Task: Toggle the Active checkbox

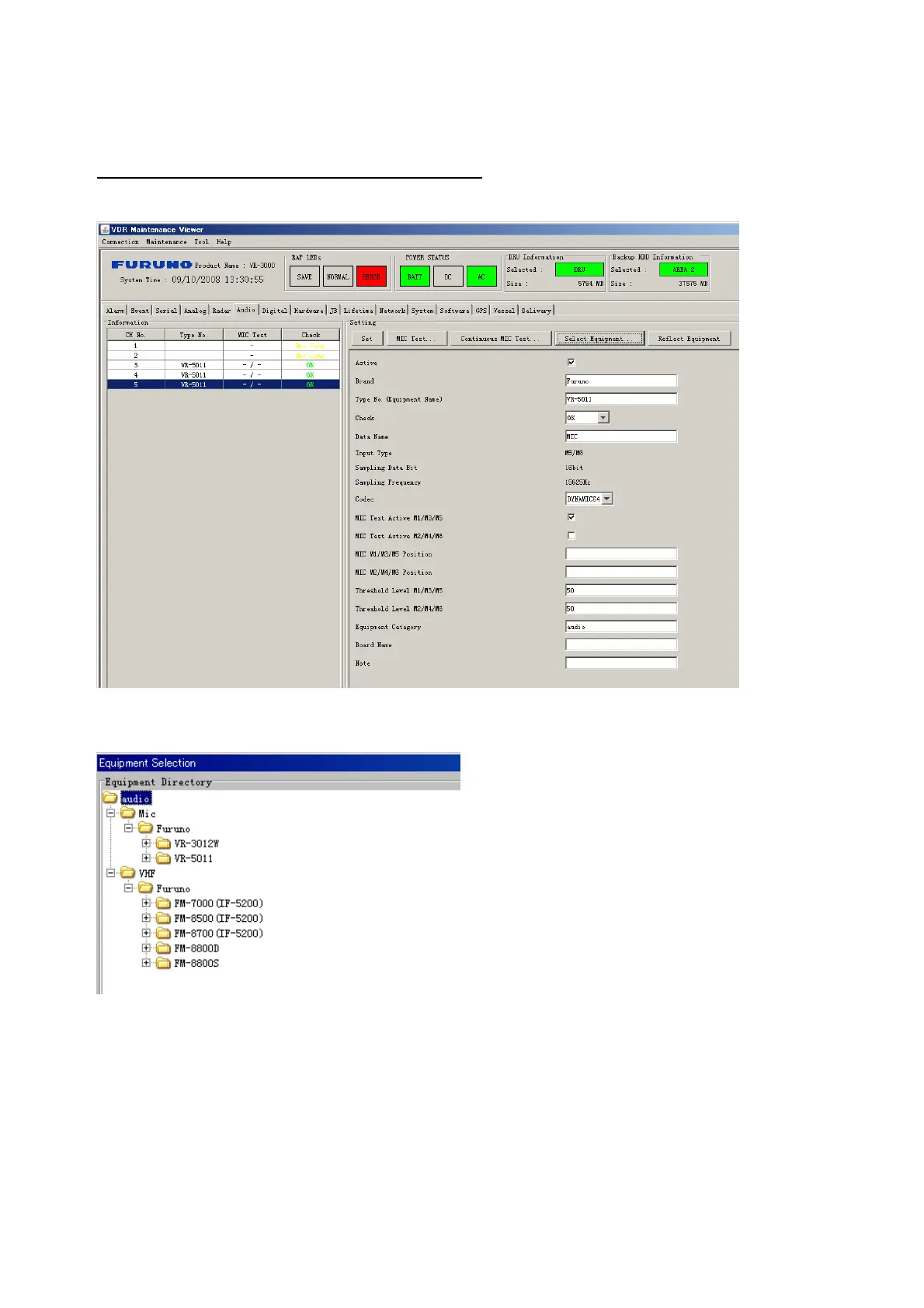Action: pyautogui.click(x=571, y=362)
